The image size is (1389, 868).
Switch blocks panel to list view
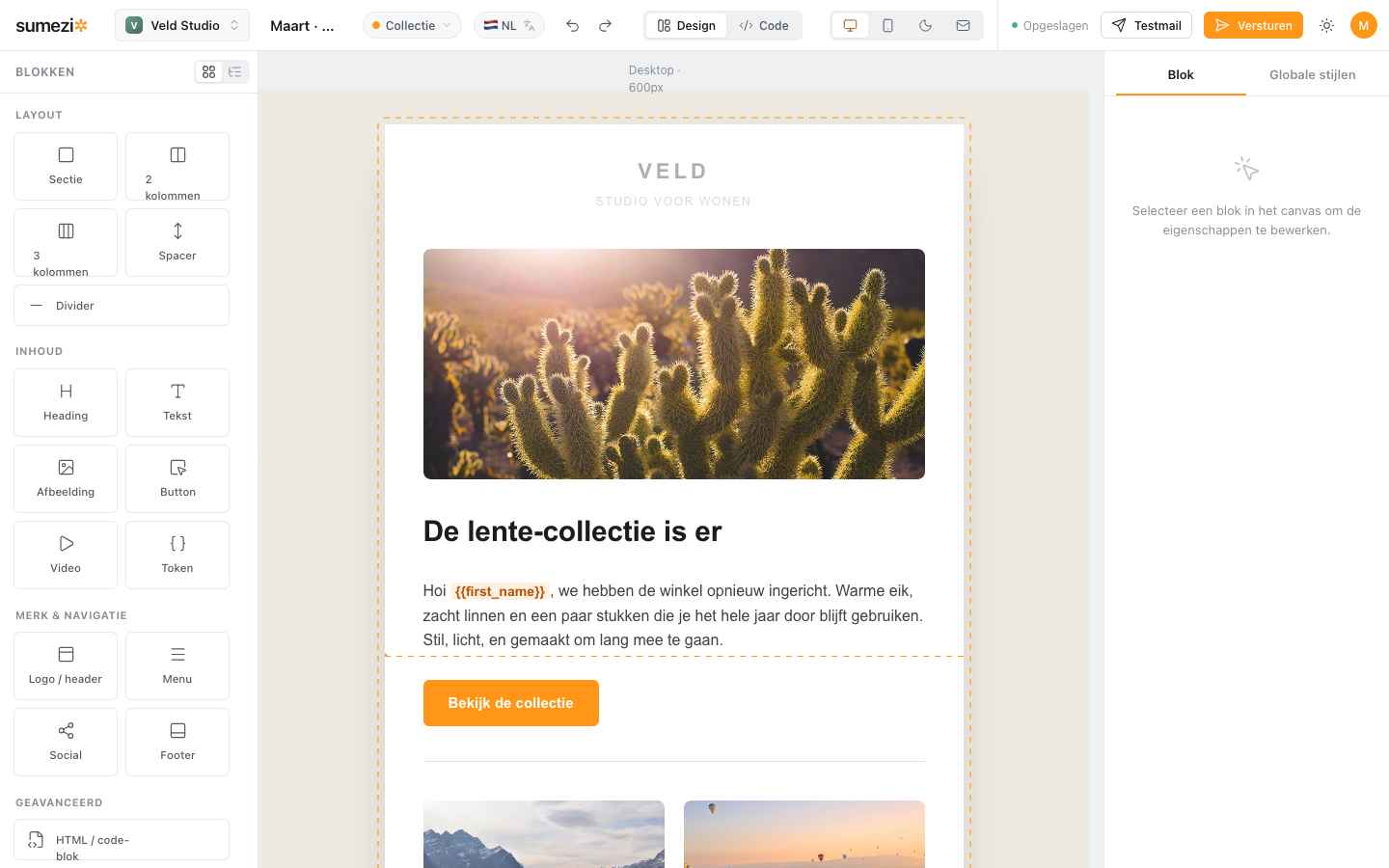click(x=234, y=71)
